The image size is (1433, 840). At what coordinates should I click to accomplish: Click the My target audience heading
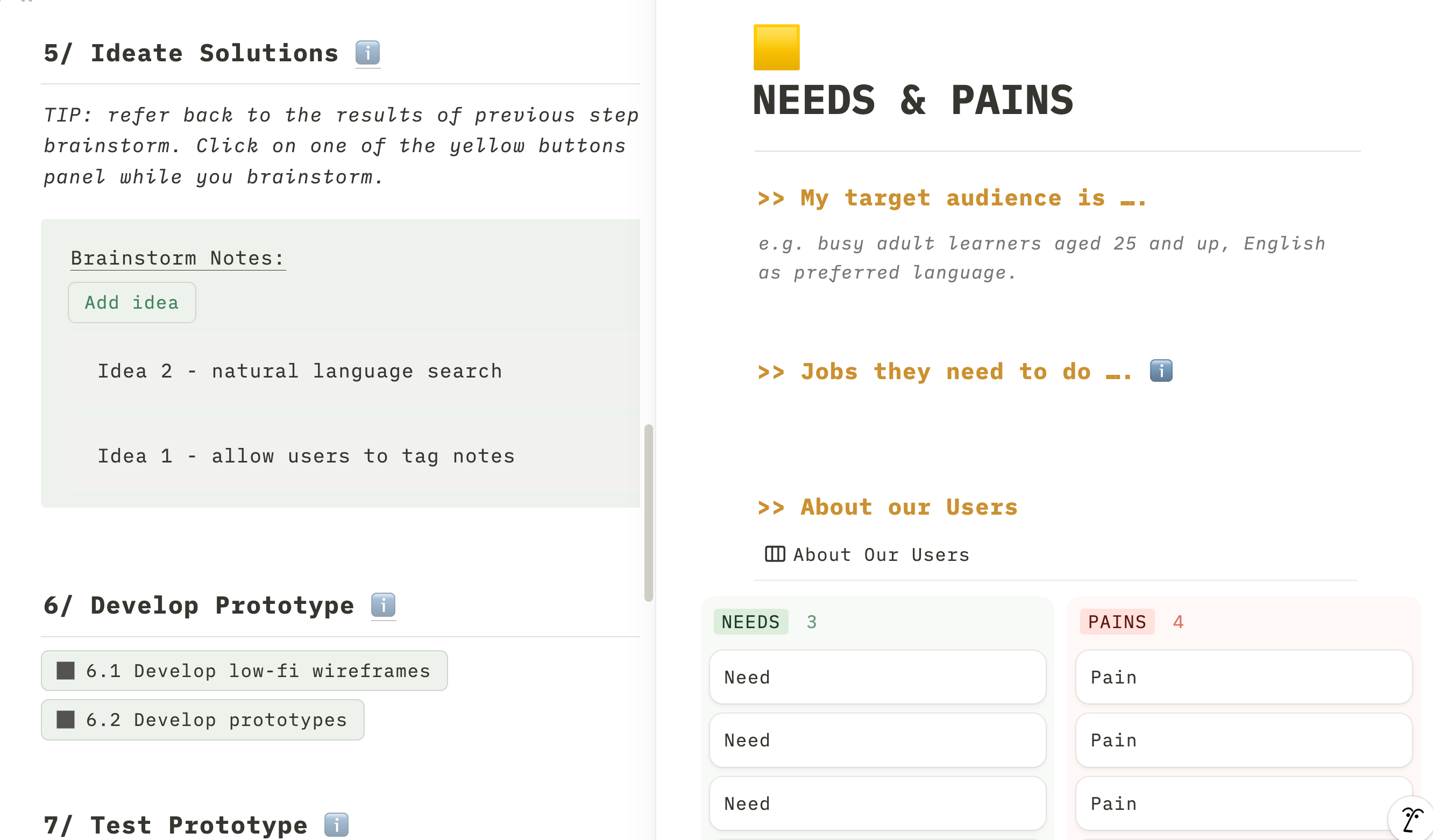pos(952,198)
